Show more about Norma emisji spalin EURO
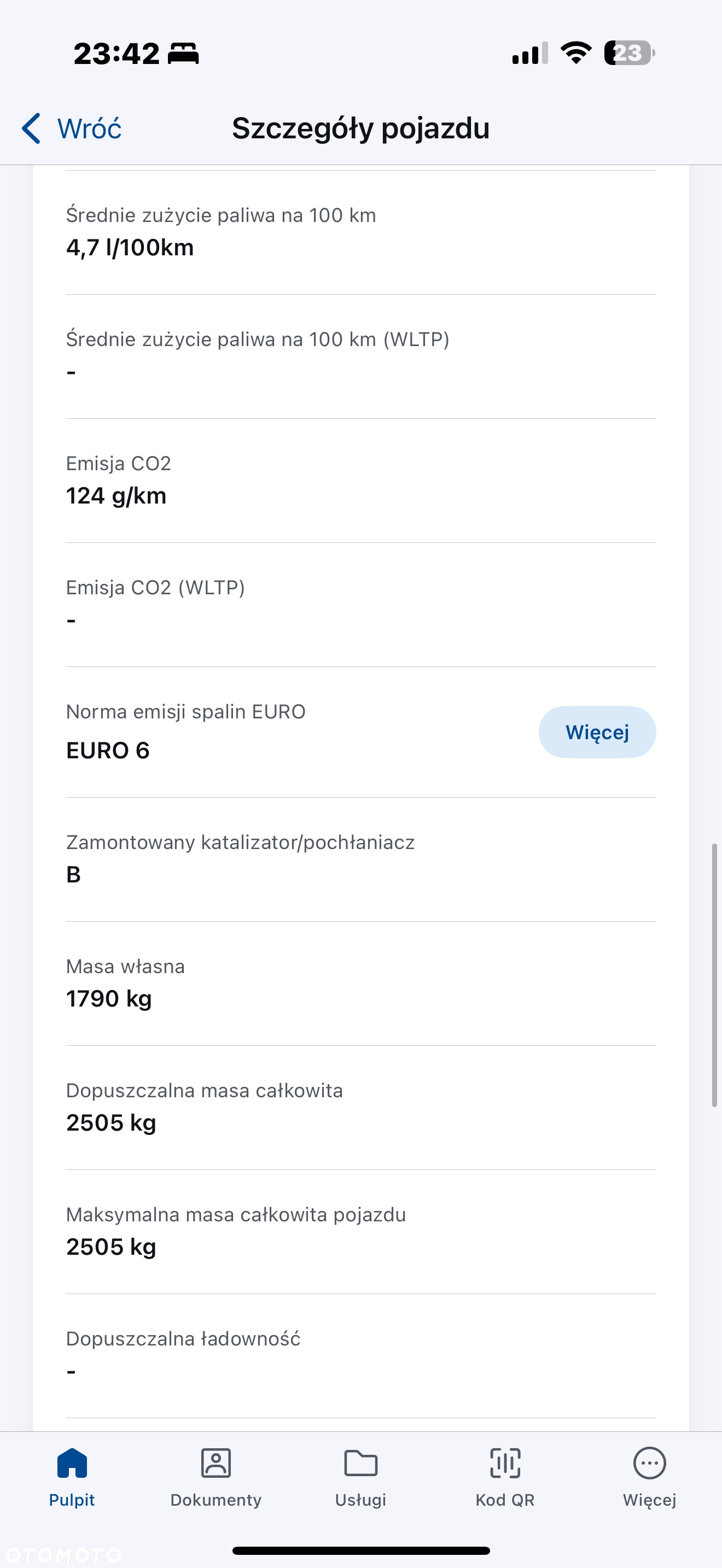This screenshot has height=1568, width=722. click(x=597, y=732)
